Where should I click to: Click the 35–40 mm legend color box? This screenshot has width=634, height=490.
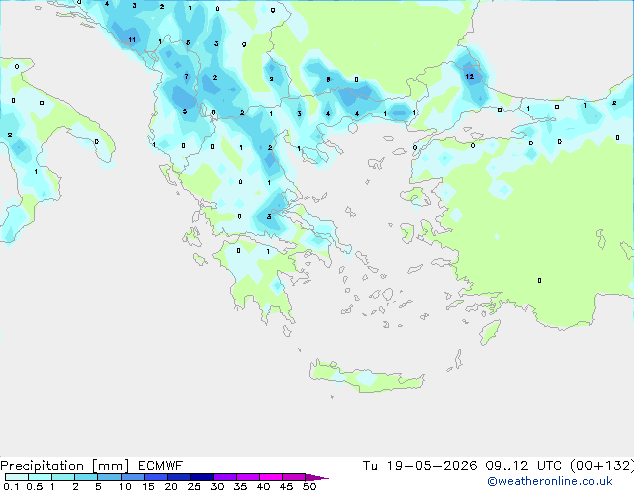tap(248, 477)
